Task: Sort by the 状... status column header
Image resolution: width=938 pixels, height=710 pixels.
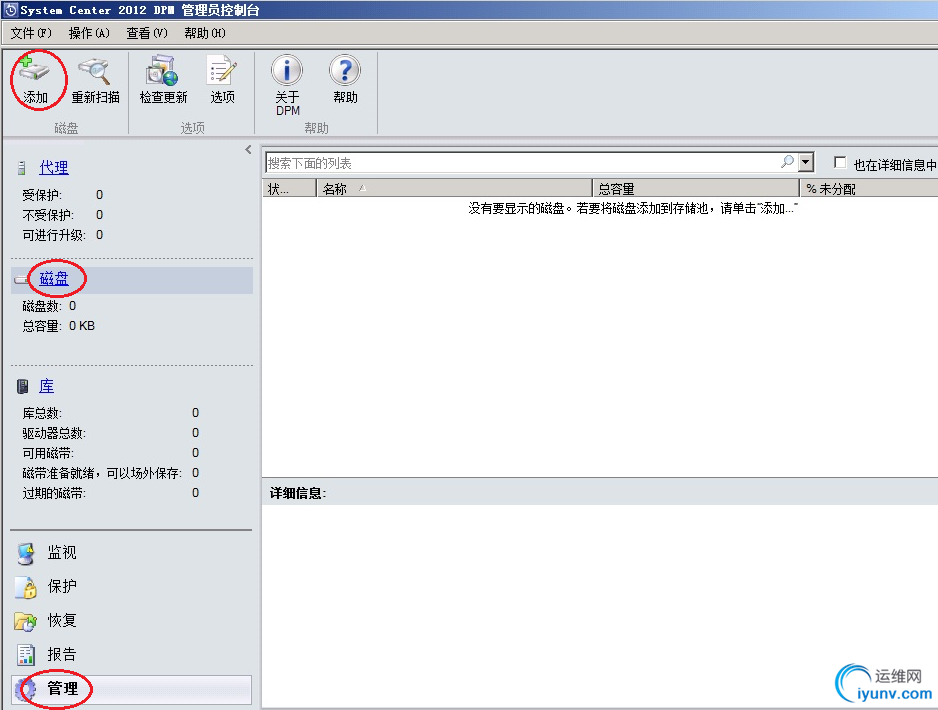Action: coord(289,189)
